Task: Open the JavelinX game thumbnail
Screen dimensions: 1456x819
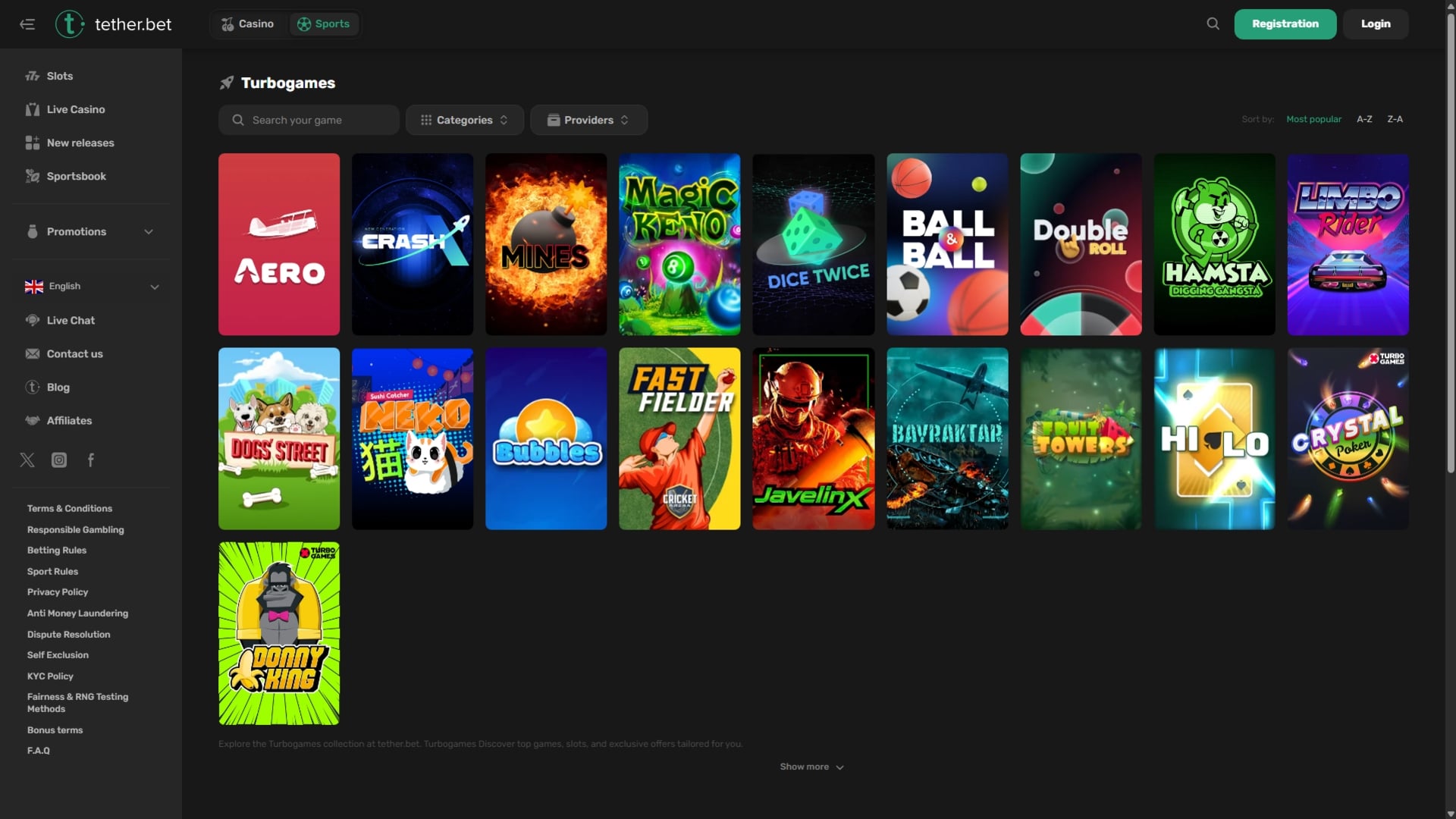Action: (x=813, y=438)
